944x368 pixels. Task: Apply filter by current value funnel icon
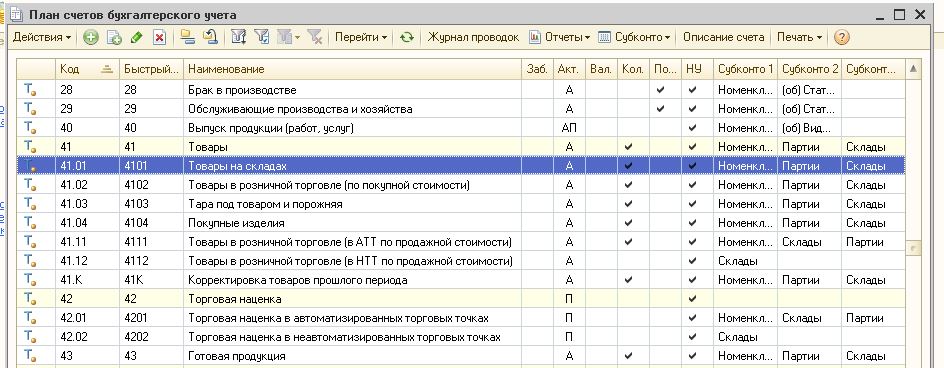click(x=262, y=37)
